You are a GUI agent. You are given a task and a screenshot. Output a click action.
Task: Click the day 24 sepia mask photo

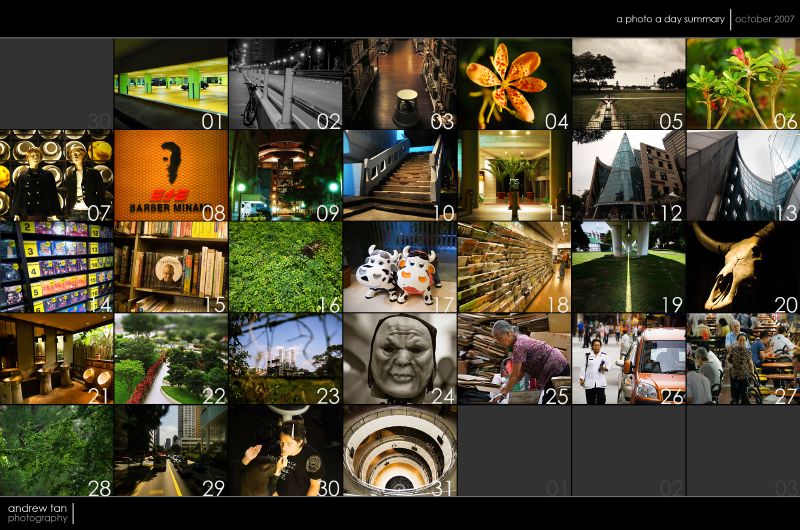coord(400,359)
